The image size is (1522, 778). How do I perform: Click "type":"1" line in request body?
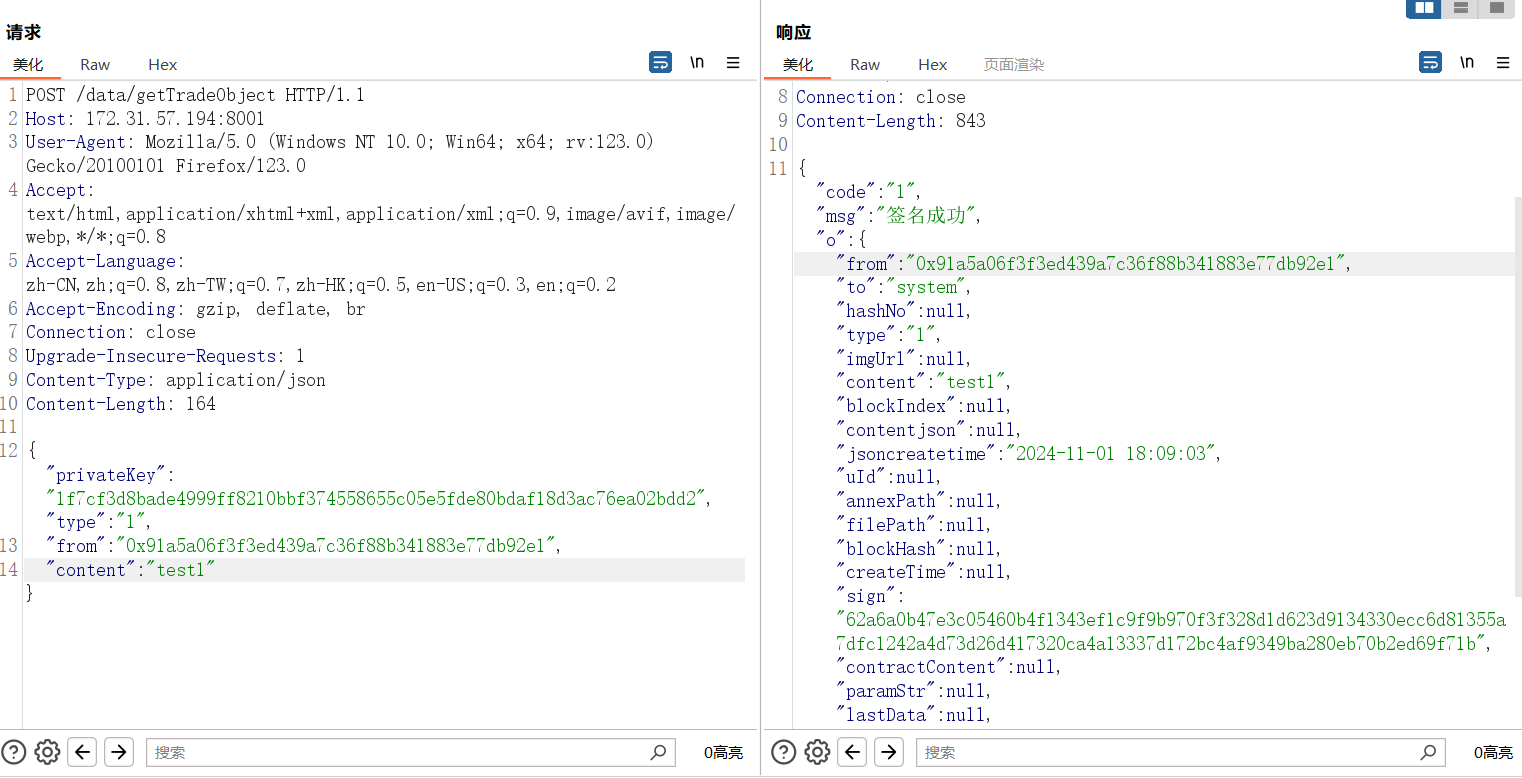pyautogui.click(x=98, y=522)
